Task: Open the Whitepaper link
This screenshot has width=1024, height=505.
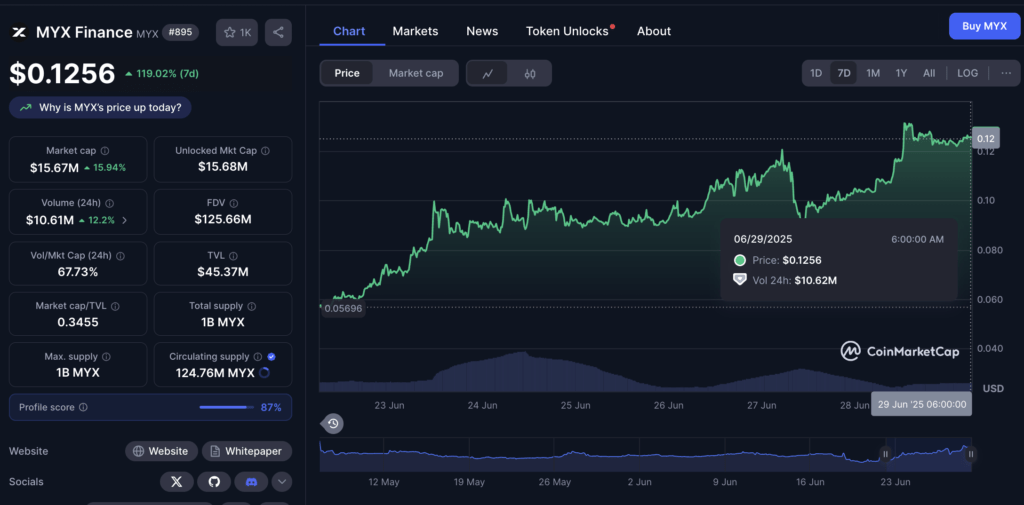Action: 247,451
